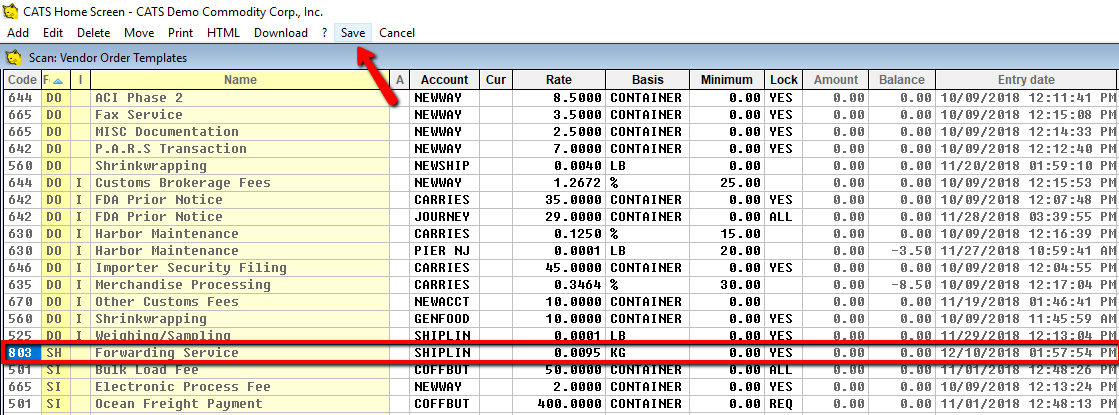Click the 12/10/2018 01:57:54 entry date

pyautogui.click(x=1026, y=353)
